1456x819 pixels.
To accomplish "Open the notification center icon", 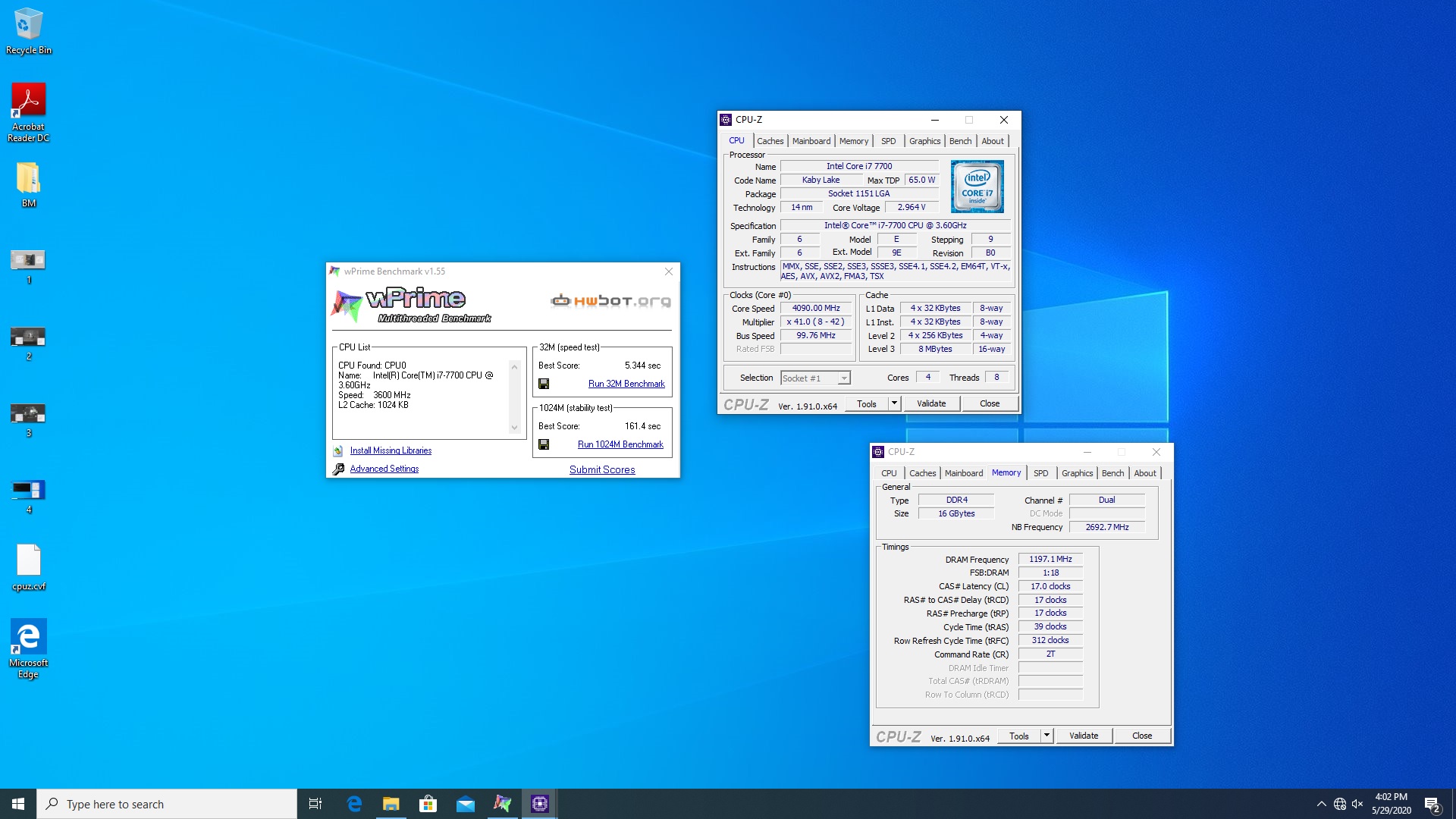I will click(1432, 805).
